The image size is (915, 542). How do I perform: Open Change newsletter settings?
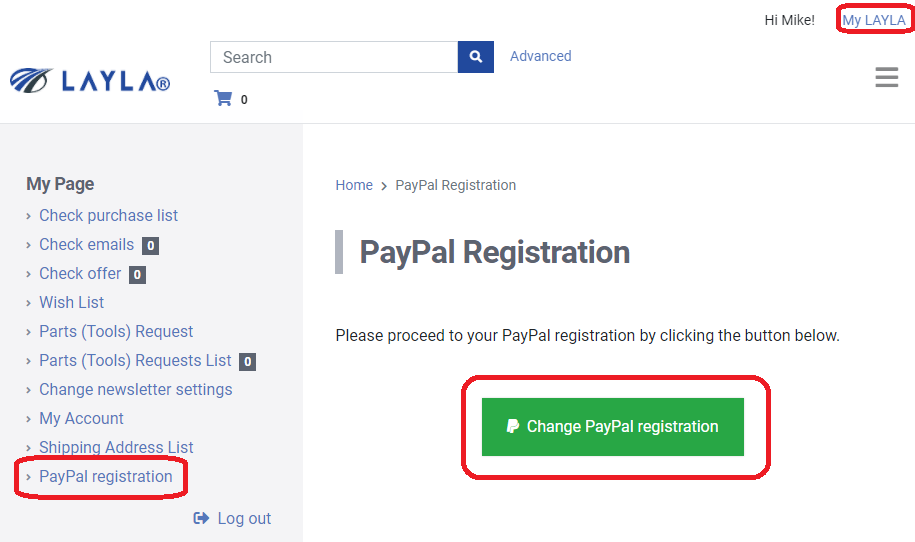tap(135, 389)
